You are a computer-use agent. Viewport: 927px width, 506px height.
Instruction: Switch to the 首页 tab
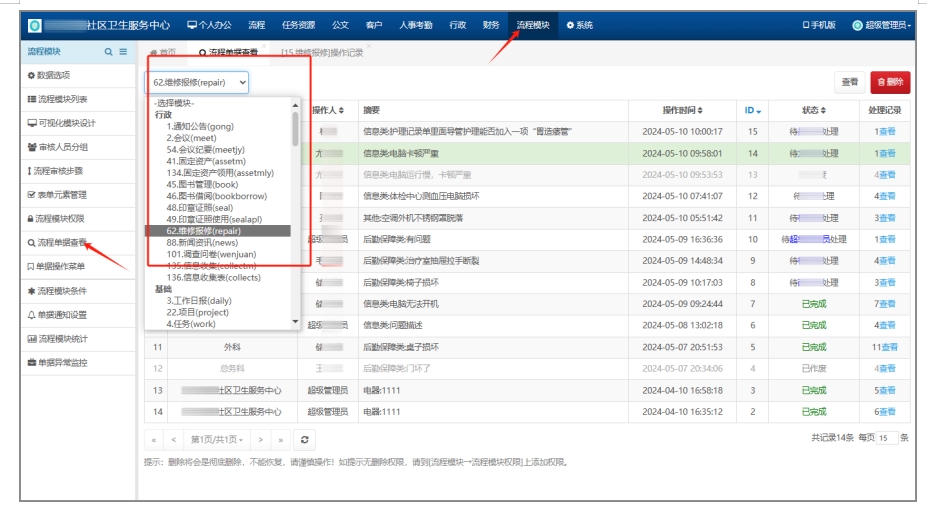pyautogui.click(x=162, y=52)
